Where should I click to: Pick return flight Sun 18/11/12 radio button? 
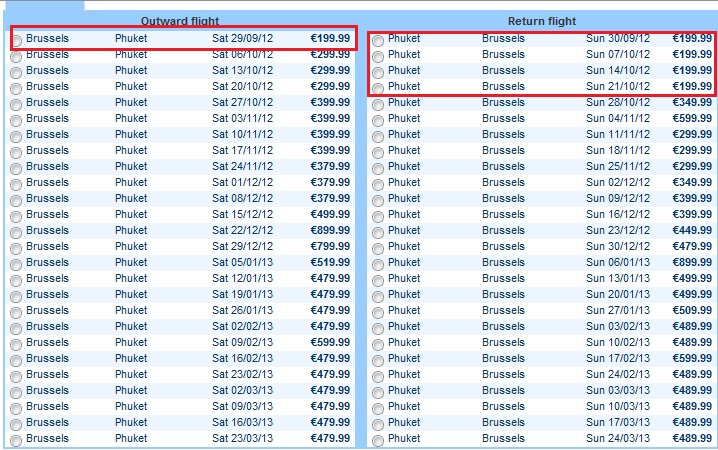point(378,153)
